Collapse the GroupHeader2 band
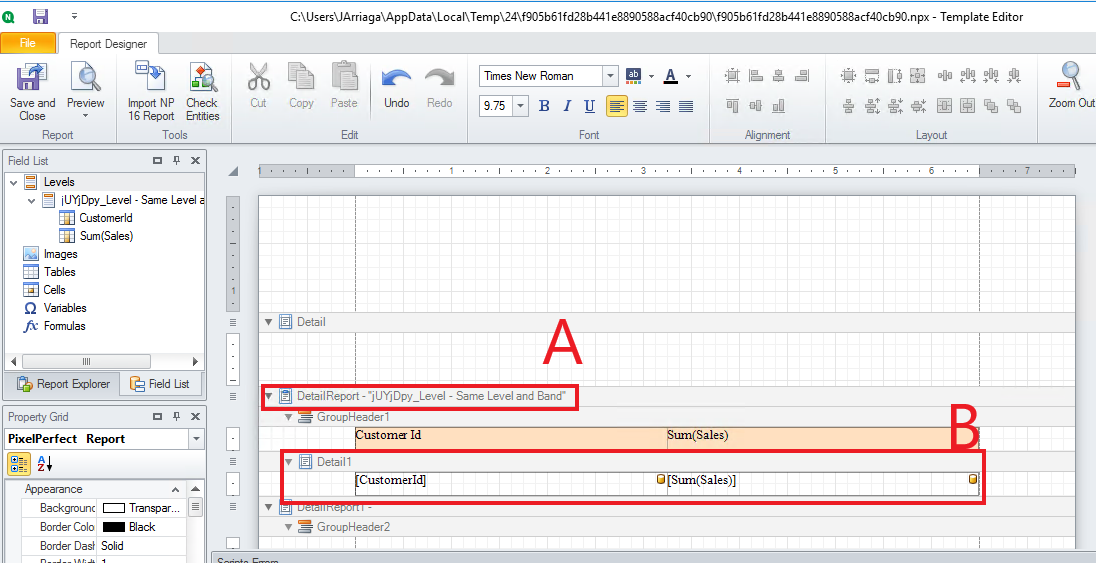 [288, 526]
